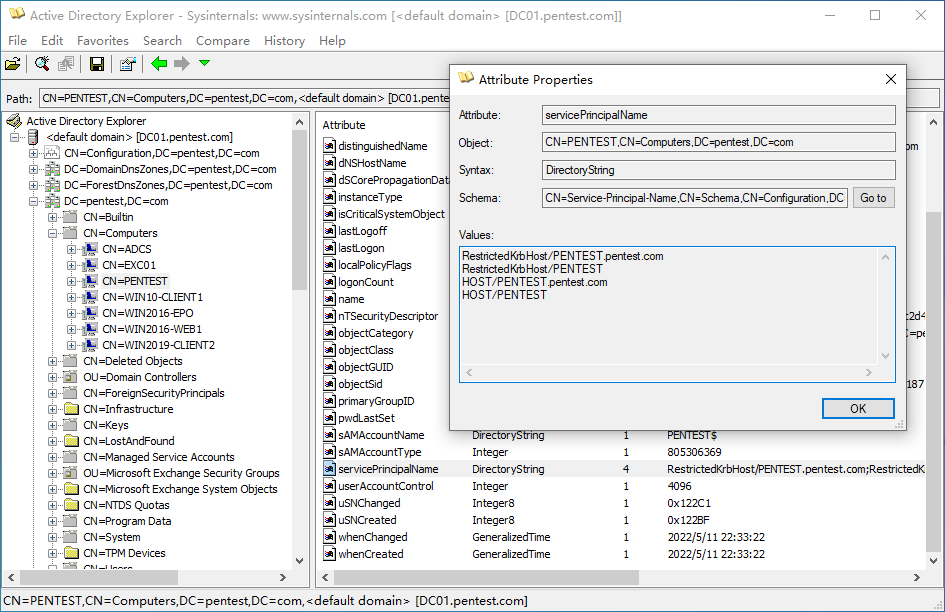
Task: Open the Search menu
Action: [x=162, y=40]
